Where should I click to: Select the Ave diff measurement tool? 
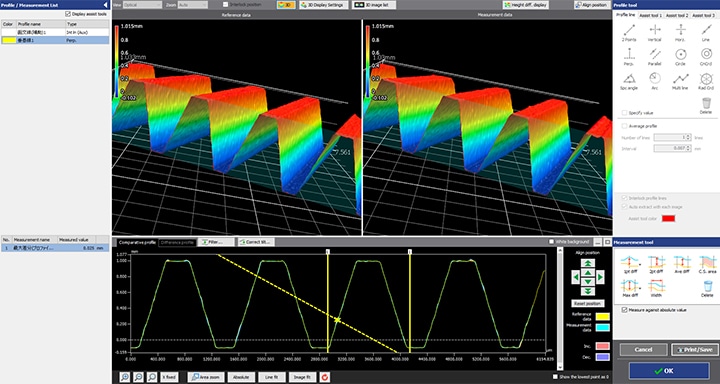682,265
